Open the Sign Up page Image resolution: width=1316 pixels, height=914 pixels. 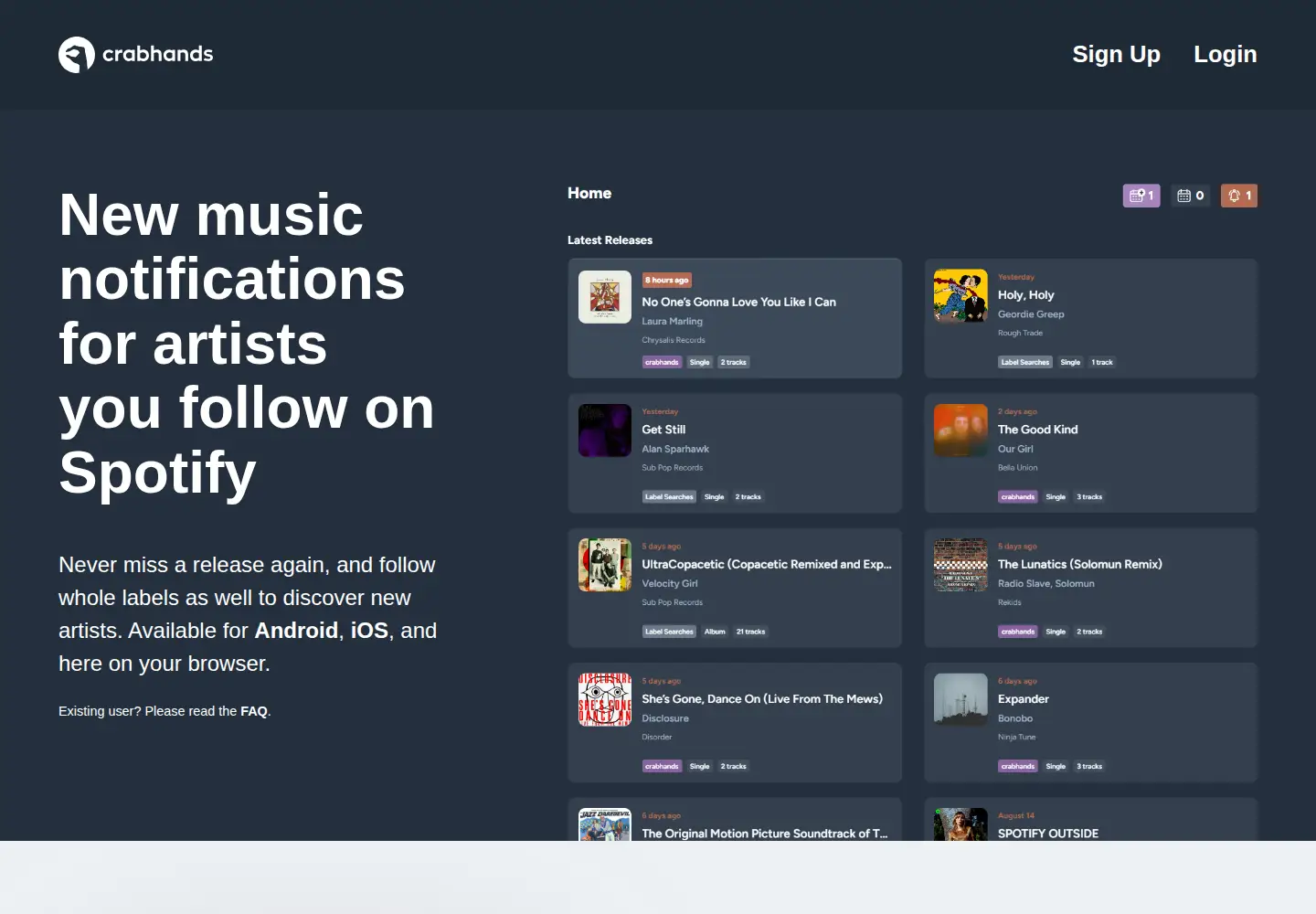coord(1116,55)
